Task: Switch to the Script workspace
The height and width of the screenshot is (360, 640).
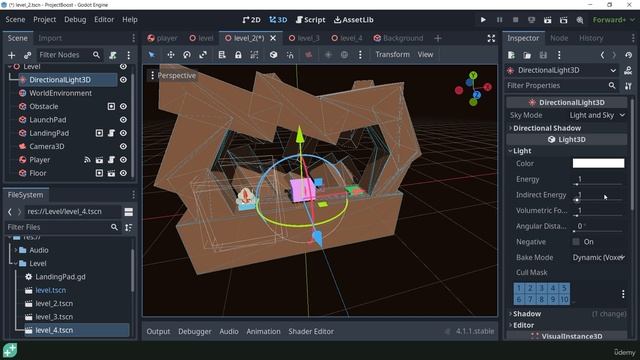Action: pyautogui.click(x=311, y=20)
